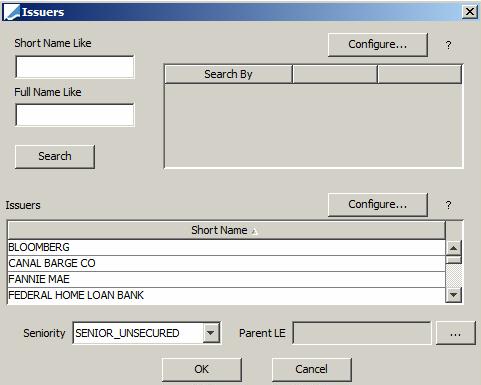481x385 pixels.
Task: Click the third blank column header in the search table
Action: pyautogui.click(x=420, y=74)
